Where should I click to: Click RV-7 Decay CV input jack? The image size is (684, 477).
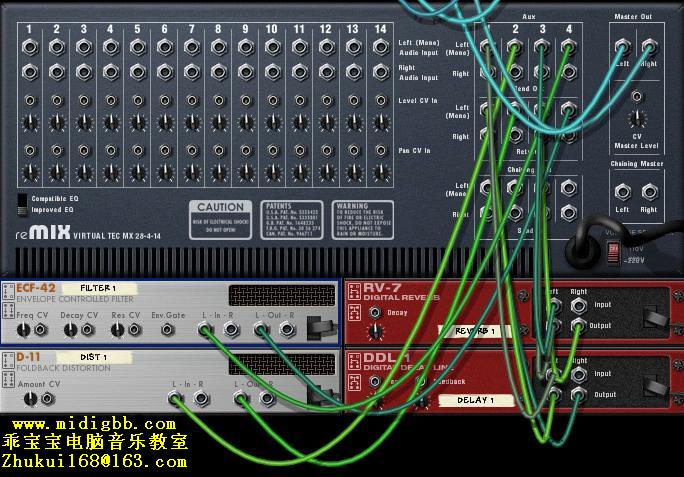click(375, 312)
